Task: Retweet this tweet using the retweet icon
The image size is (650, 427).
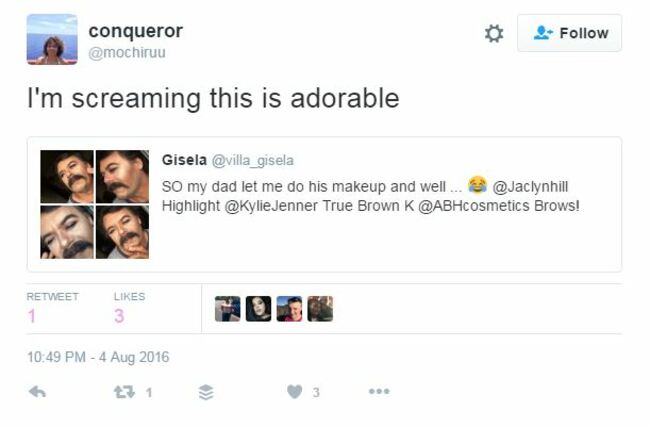Action: [x=124, y=392]
